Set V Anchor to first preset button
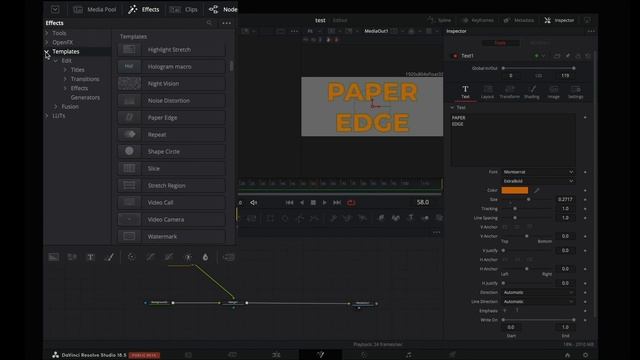This screenshot has width=640, height=360. coord(505,227)
